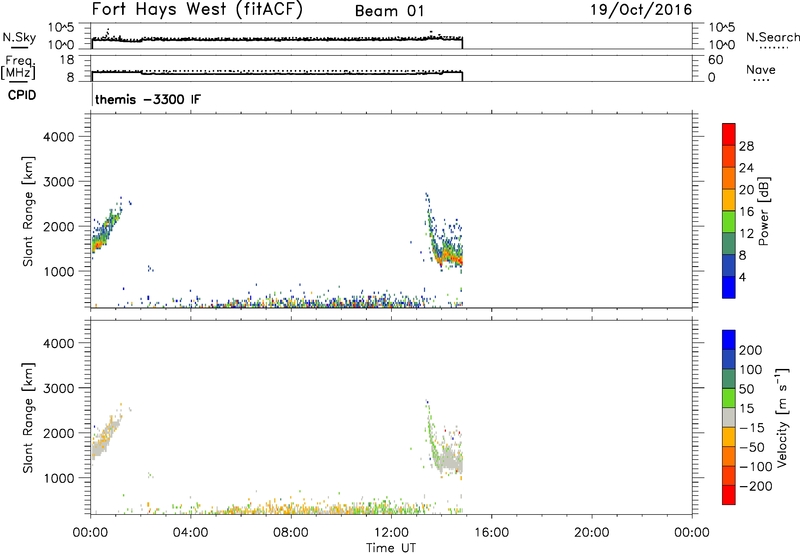Click the '-100' velocity colorbar tick label

point(756,466)
